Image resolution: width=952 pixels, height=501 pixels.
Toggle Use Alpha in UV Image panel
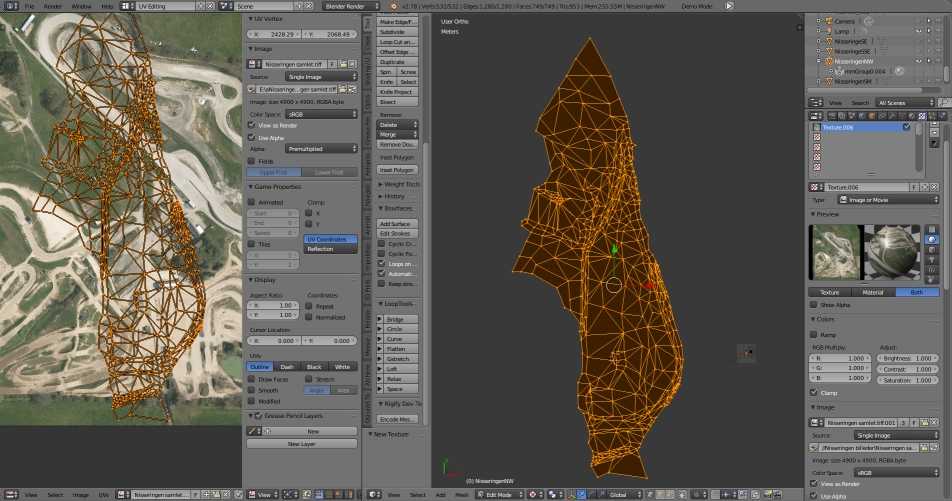click(x=251, y=137)
